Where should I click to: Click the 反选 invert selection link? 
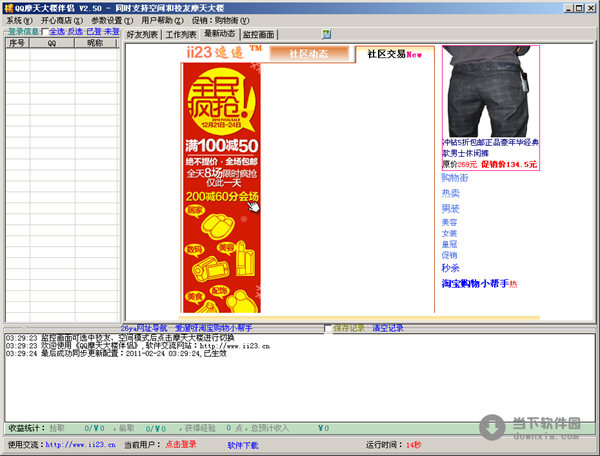tap(75, 32)
